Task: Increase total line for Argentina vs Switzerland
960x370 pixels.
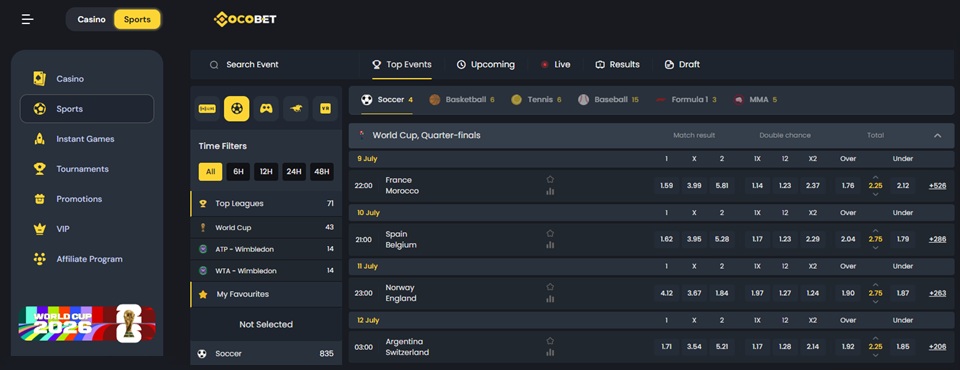Action: pos(876,338)
